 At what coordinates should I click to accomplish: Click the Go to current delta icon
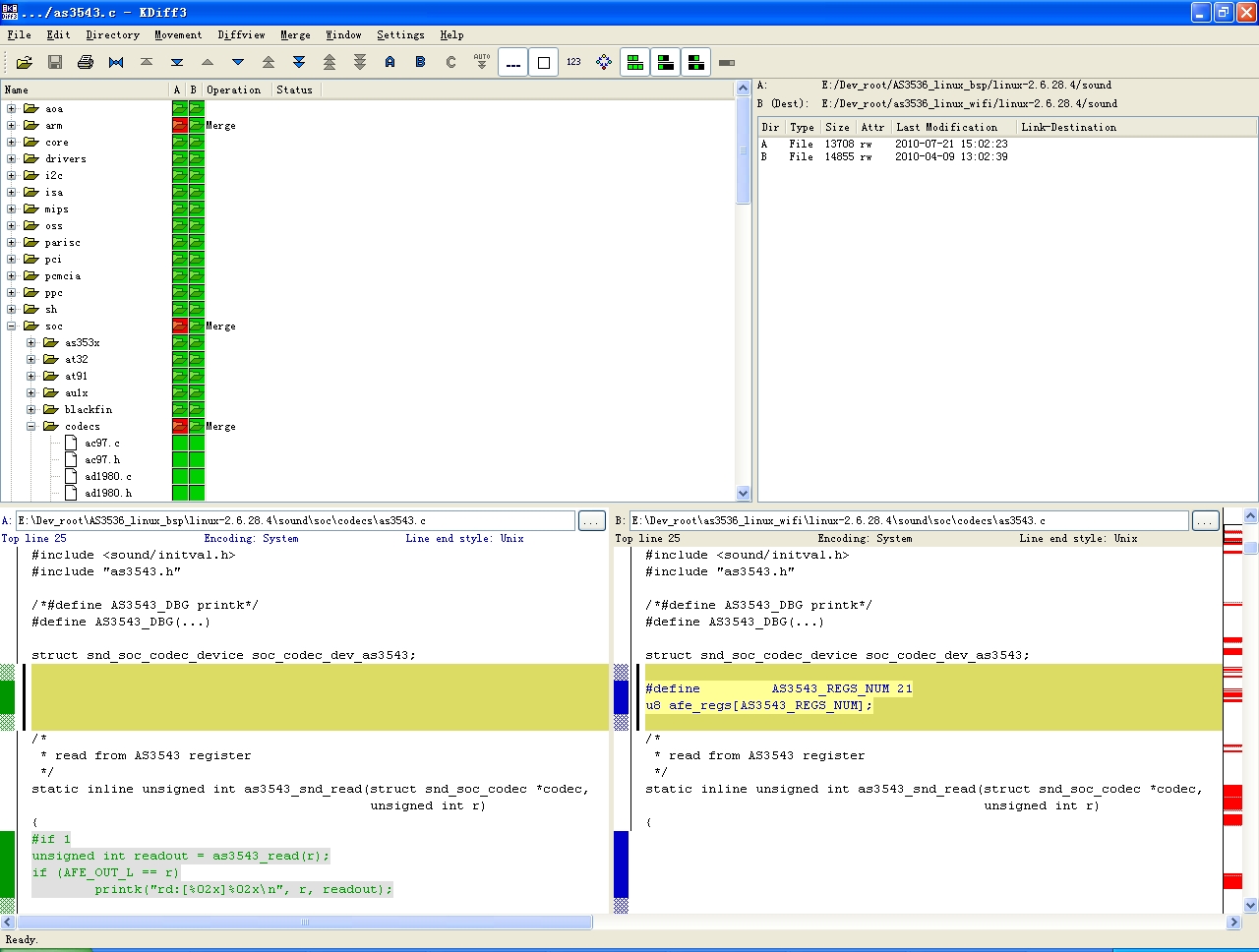point(116,62)
